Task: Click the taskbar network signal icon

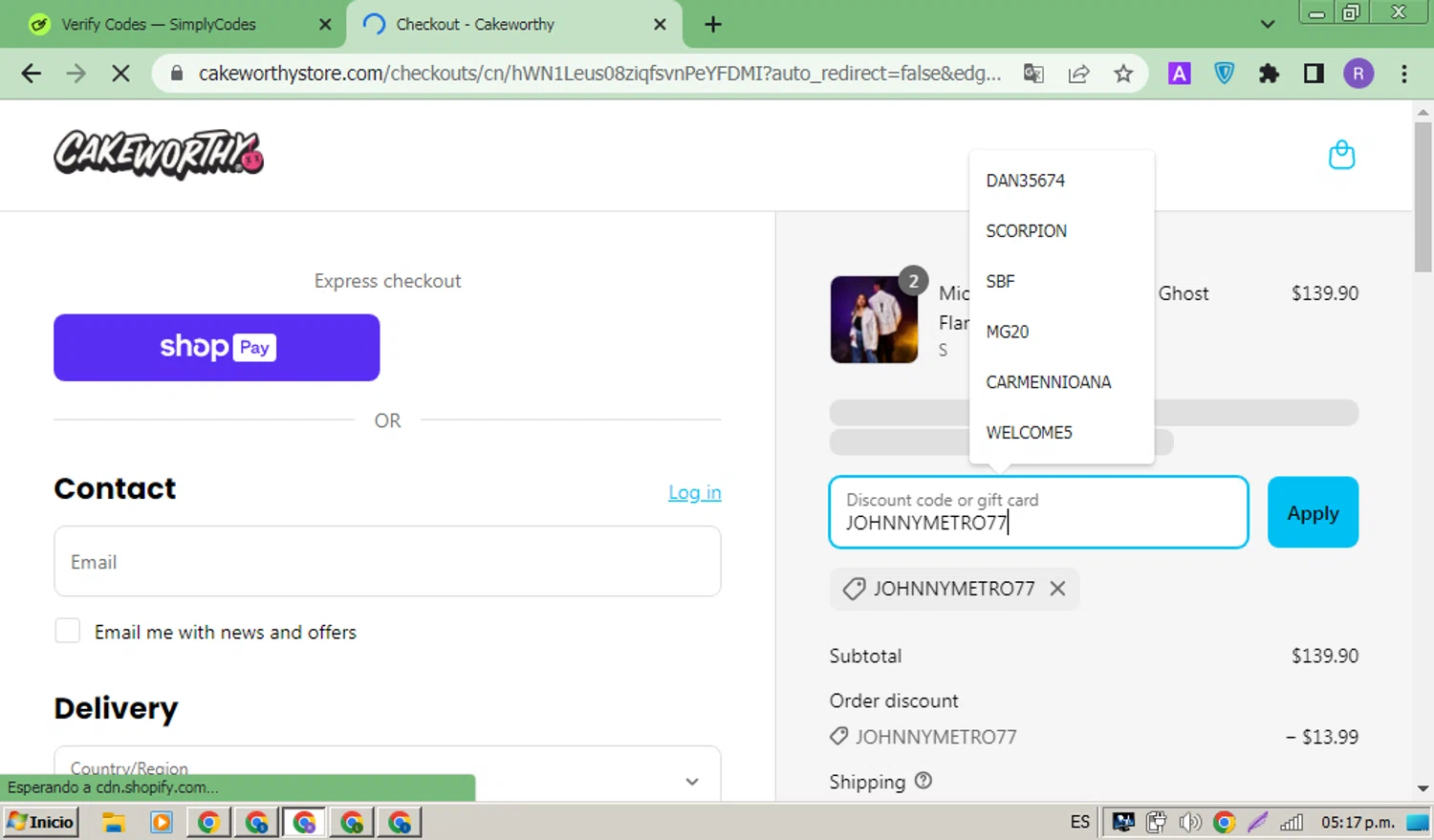Action: click(1292, 822)
